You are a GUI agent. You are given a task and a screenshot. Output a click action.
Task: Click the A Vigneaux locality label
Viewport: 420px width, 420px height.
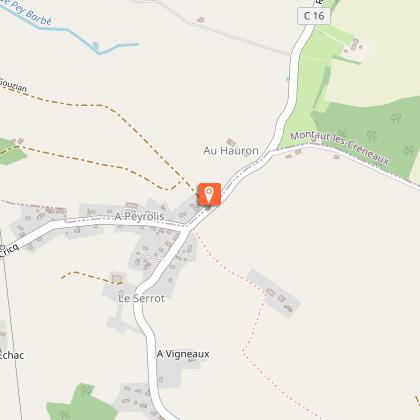click(x=183, y=354)
